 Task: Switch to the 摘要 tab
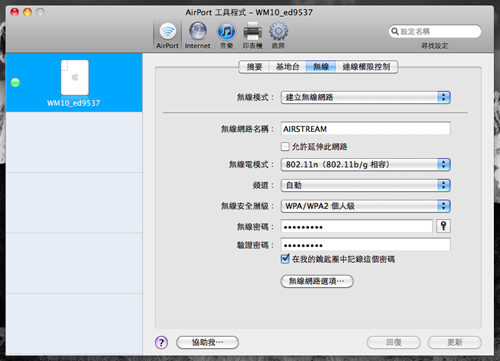point(254,67)
